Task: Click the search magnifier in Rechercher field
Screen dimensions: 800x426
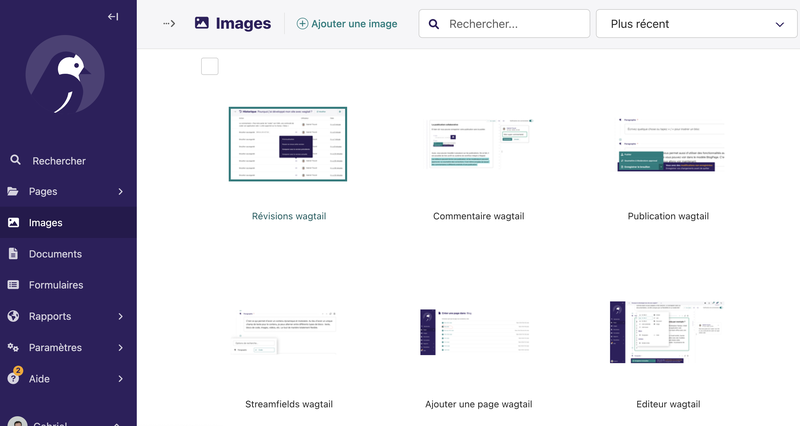Action: tap(434, 24)
